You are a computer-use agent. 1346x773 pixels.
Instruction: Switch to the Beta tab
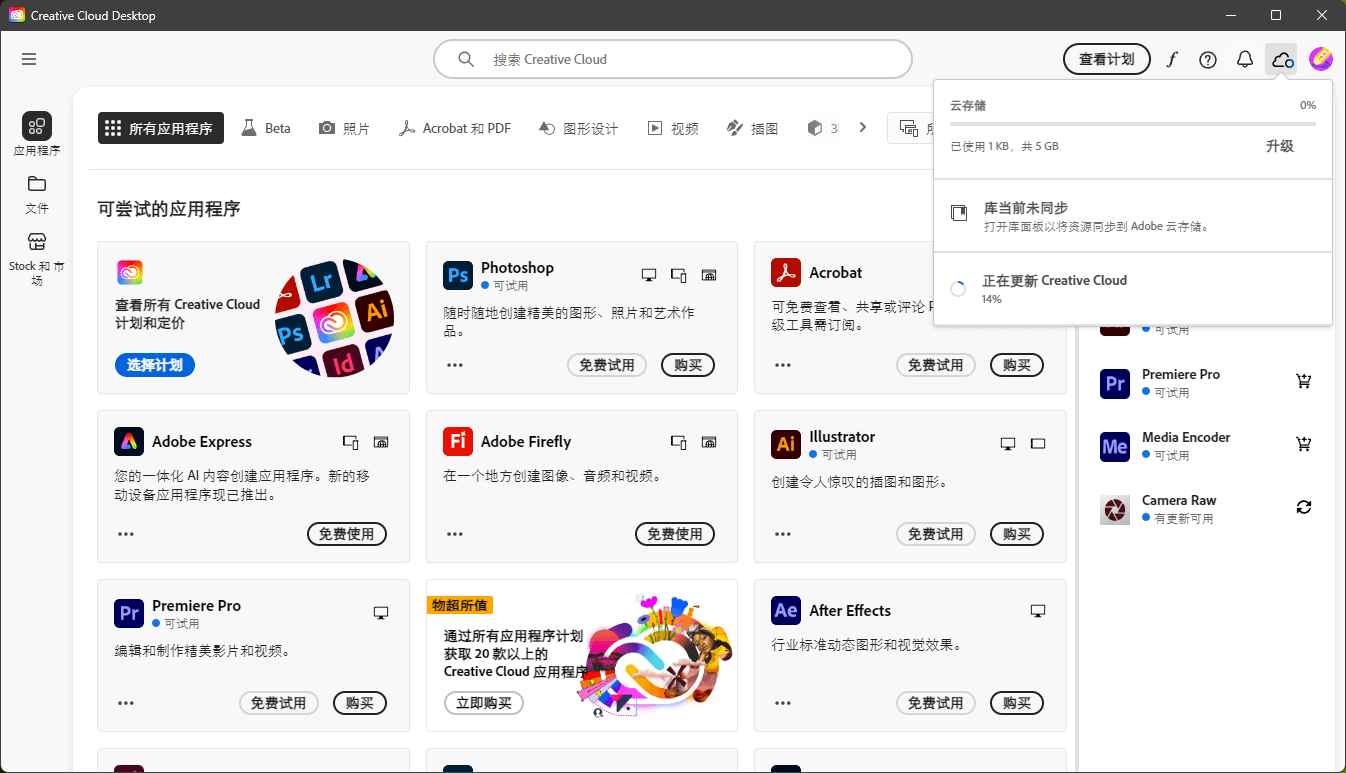coord(266,128)
